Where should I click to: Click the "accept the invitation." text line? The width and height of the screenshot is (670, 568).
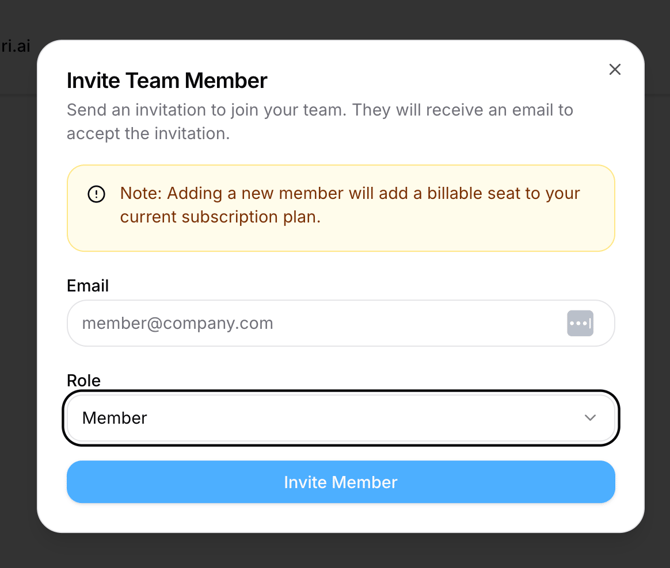(148, 133)
